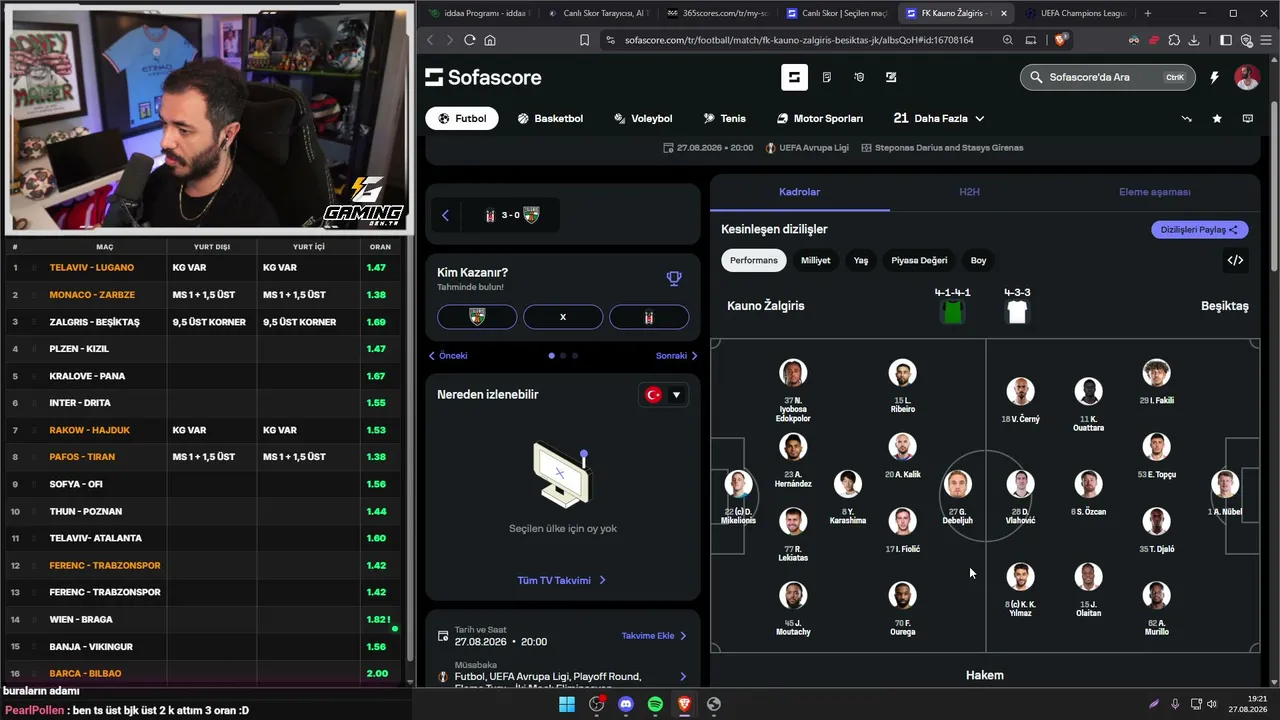This screenshot has width=1280, height=720.
Task: Vote for Kauno Žalgiris to win
Action: tap(477, 317)
